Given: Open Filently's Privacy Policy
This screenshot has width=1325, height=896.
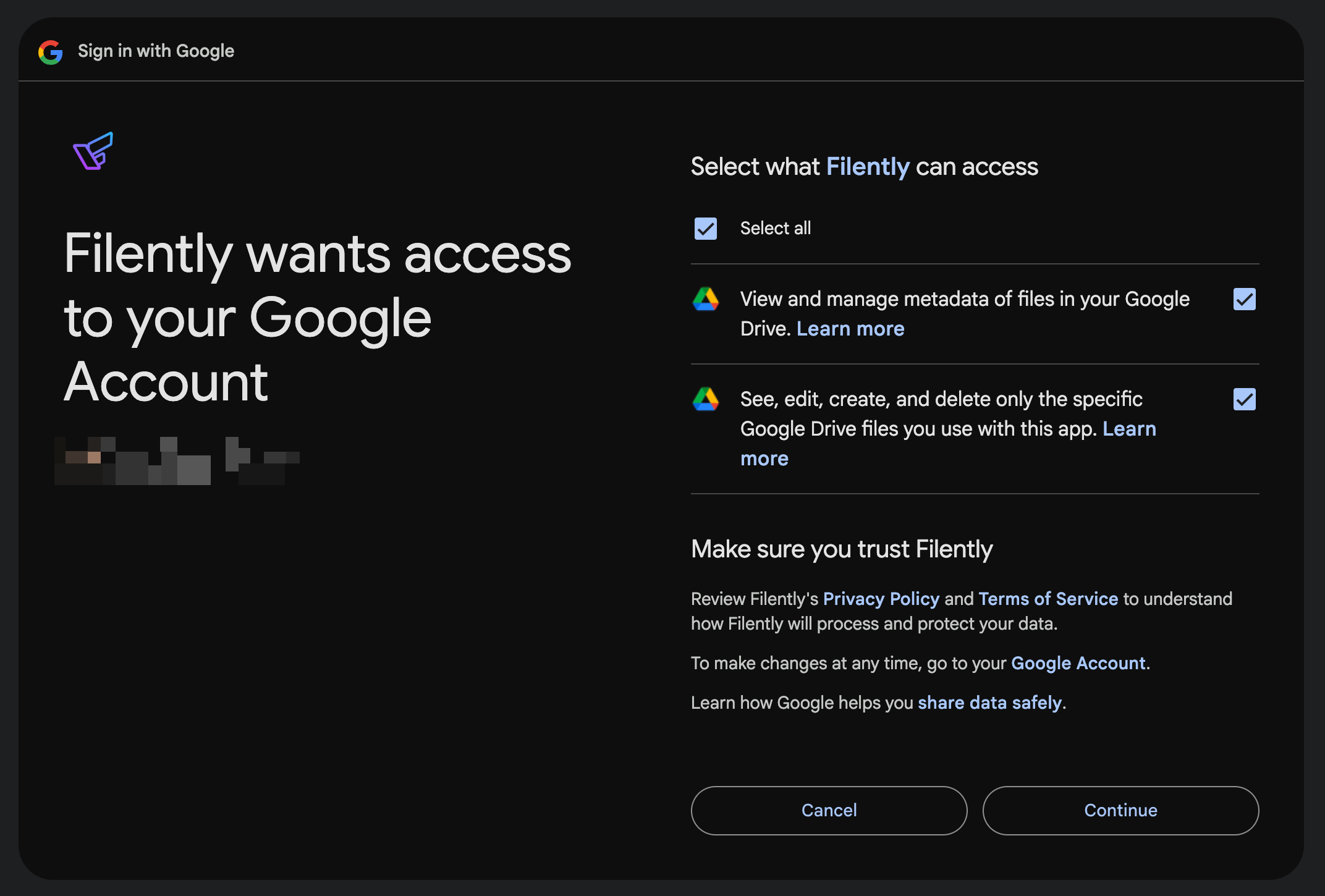Looking at the screenshot, I should pyautogui.click(x=881, y=599).
